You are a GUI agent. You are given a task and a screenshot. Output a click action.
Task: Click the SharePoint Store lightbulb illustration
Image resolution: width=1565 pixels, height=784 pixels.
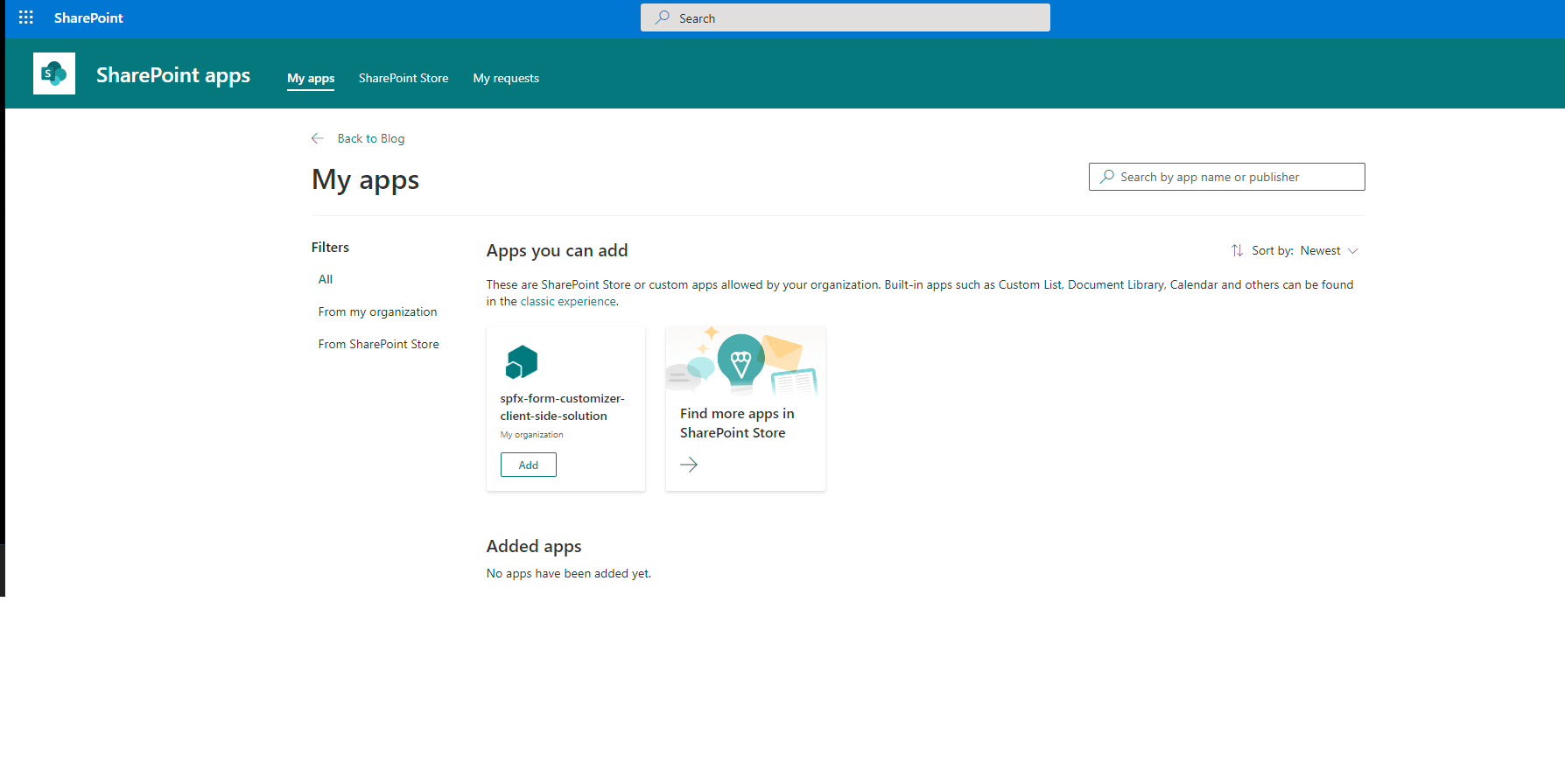click(746, 360)
